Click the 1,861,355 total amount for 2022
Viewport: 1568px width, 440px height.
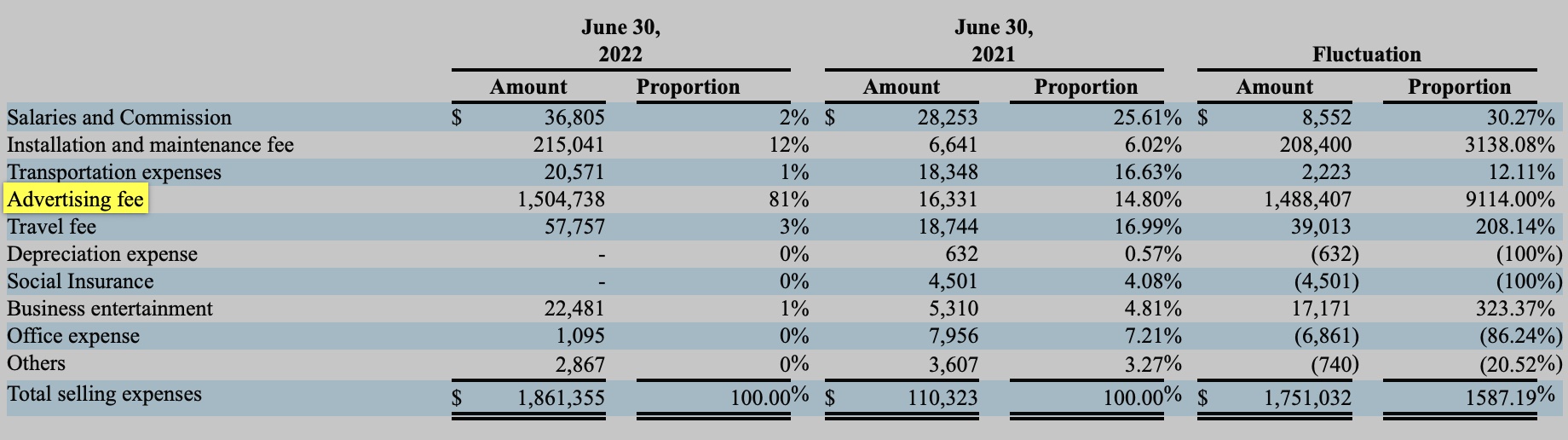click(x=561, y=398)
